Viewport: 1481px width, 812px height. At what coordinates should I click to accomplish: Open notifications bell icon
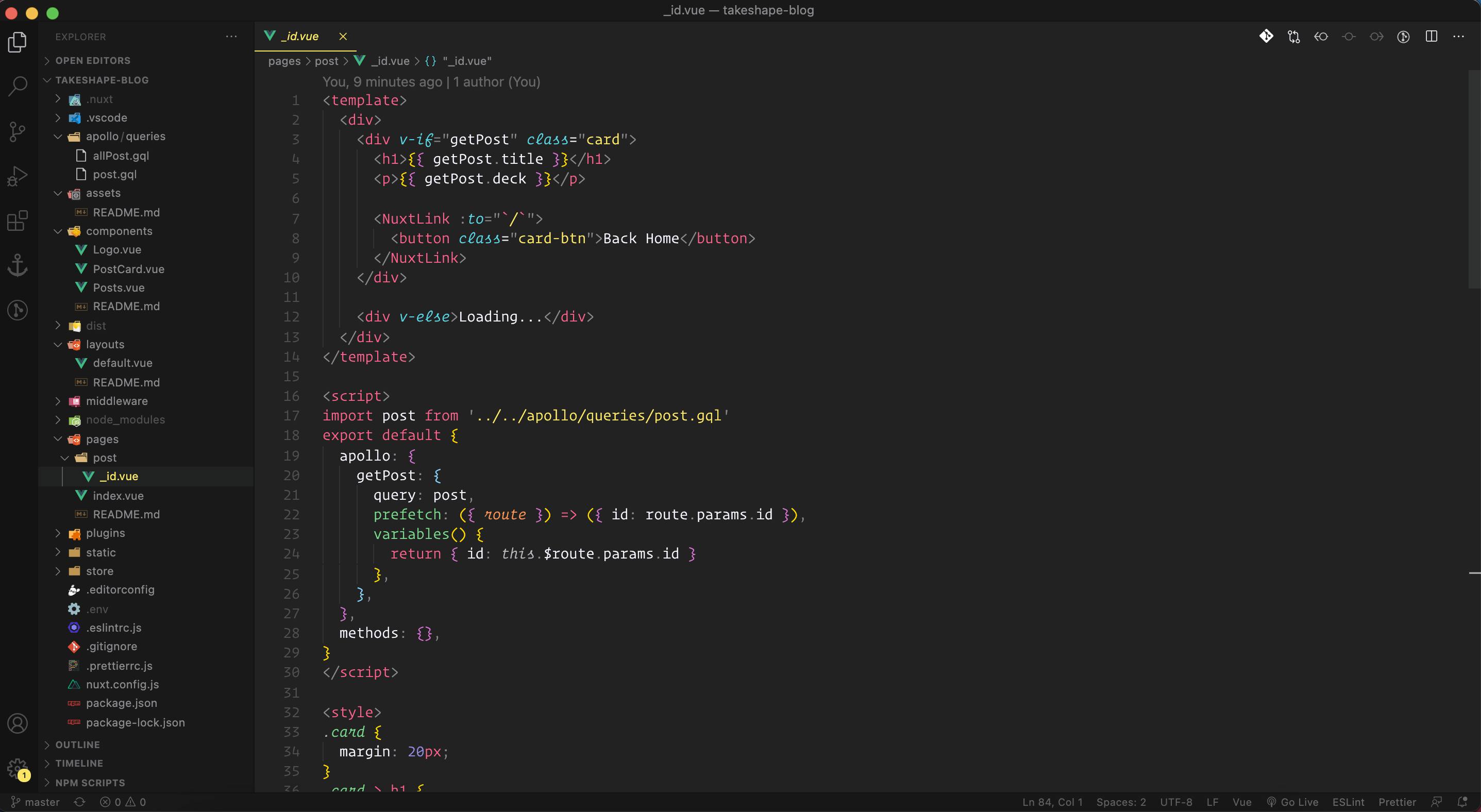point(1463,802)
